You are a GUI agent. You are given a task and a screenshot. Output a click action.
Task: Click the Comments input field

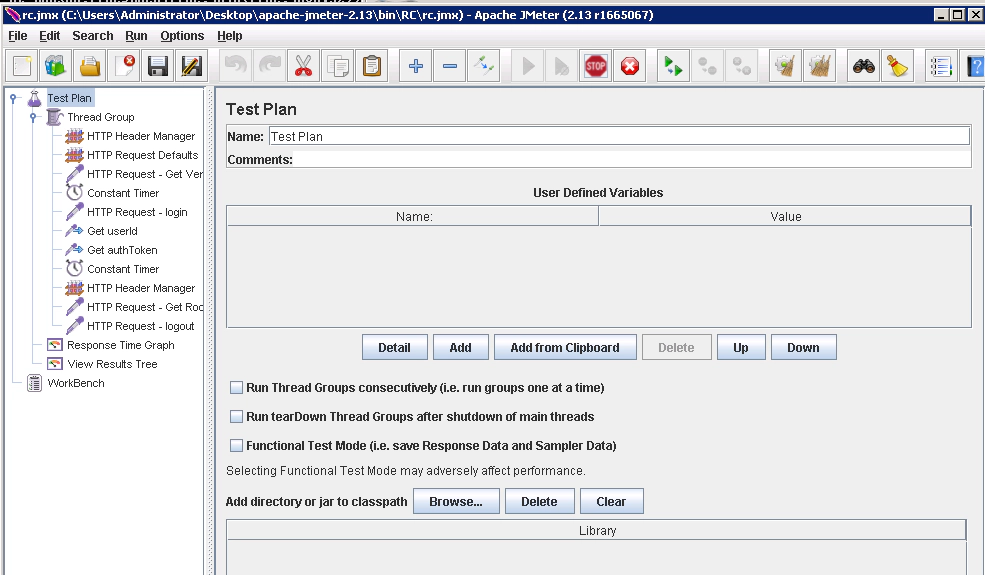pyautogui.click(x=631, y=160)
